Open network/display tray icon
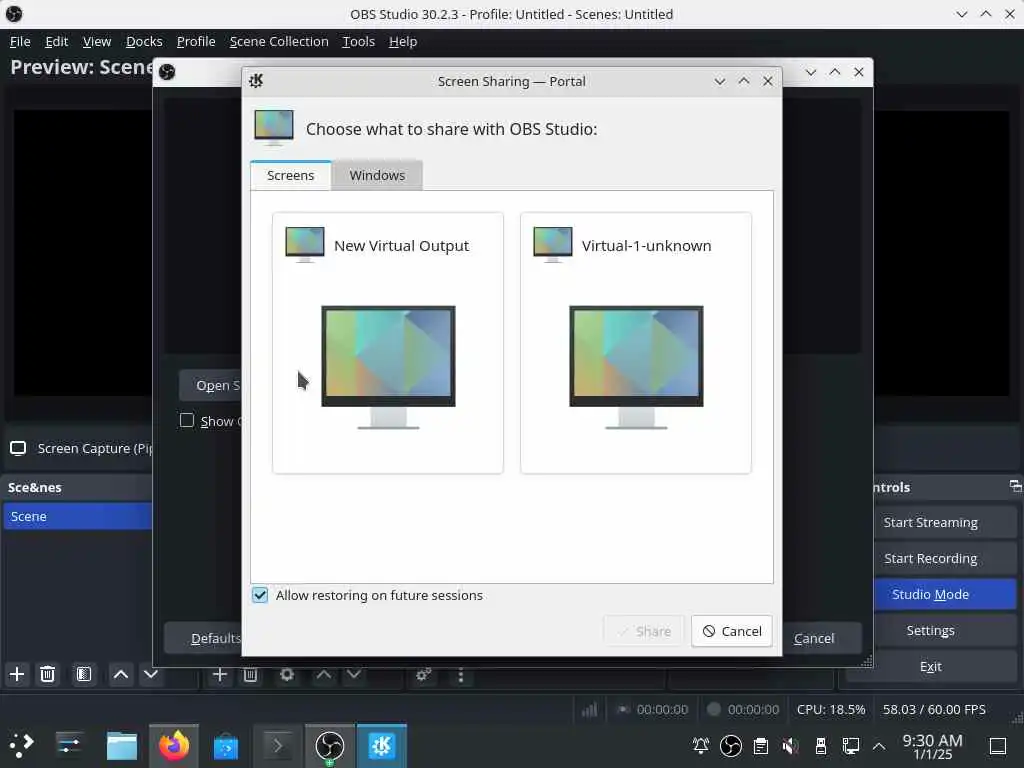1024x768 pixels. click(851, 745)
